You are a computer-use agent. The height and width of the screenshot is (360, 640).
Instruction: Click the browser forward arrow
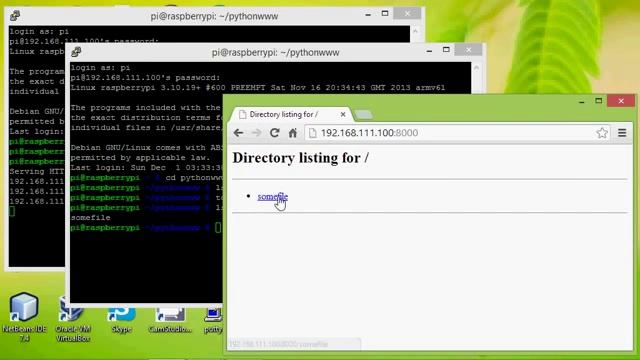coord(256,133)
